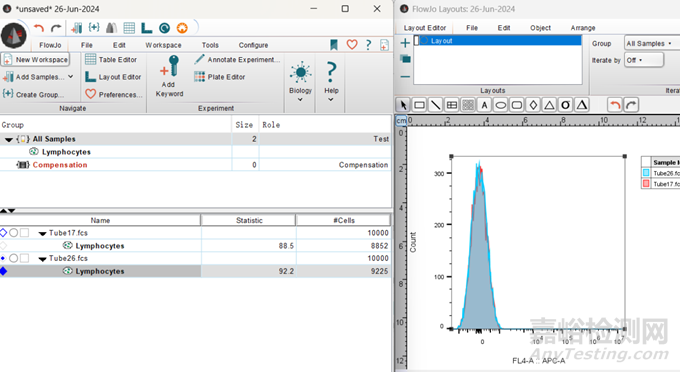Open the Workspace ribbon tab
680x372 pixels.
tap(163, 45)
